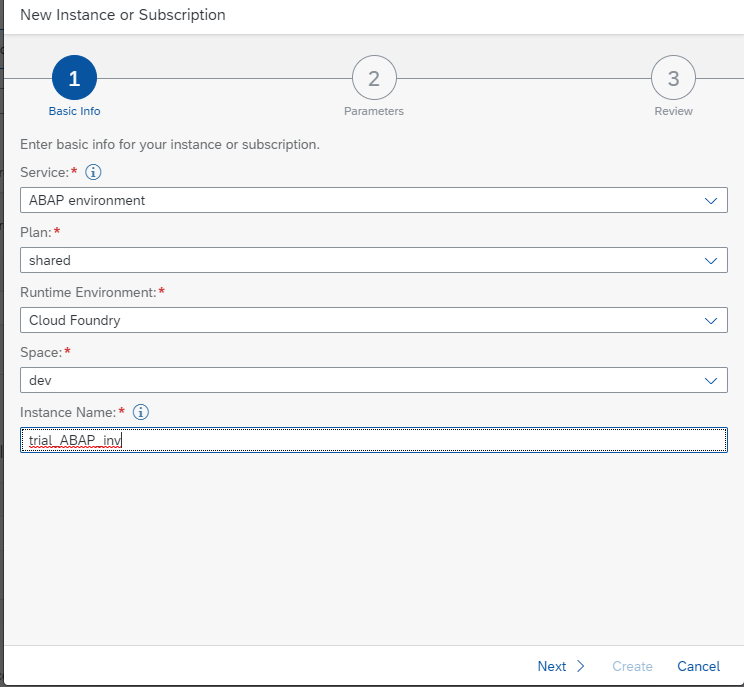
Task: Click the step 1 circle icon
Action: (x=74, y=78)
